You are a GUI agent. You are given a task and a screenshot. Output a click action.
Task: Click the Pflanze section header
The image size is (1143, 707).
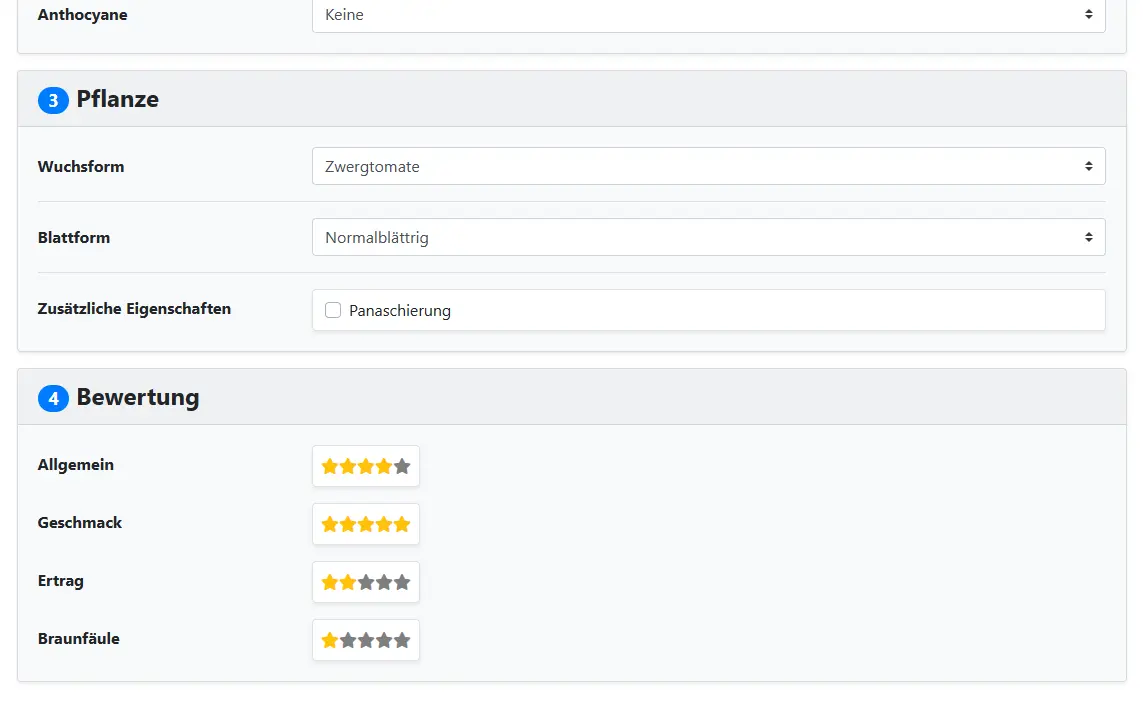point(117,100)
